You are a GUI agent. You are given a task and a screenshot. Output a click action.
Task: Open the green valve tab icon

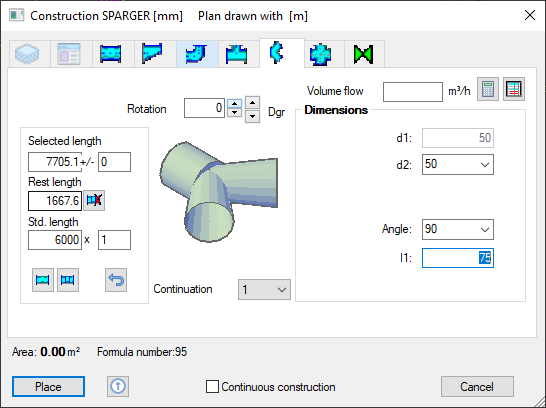[363, 54]
